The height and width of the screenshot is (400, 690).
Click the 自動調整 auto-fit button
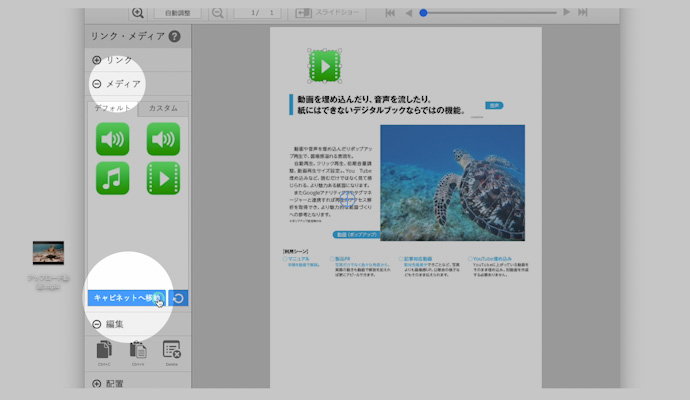coord(177,13)
